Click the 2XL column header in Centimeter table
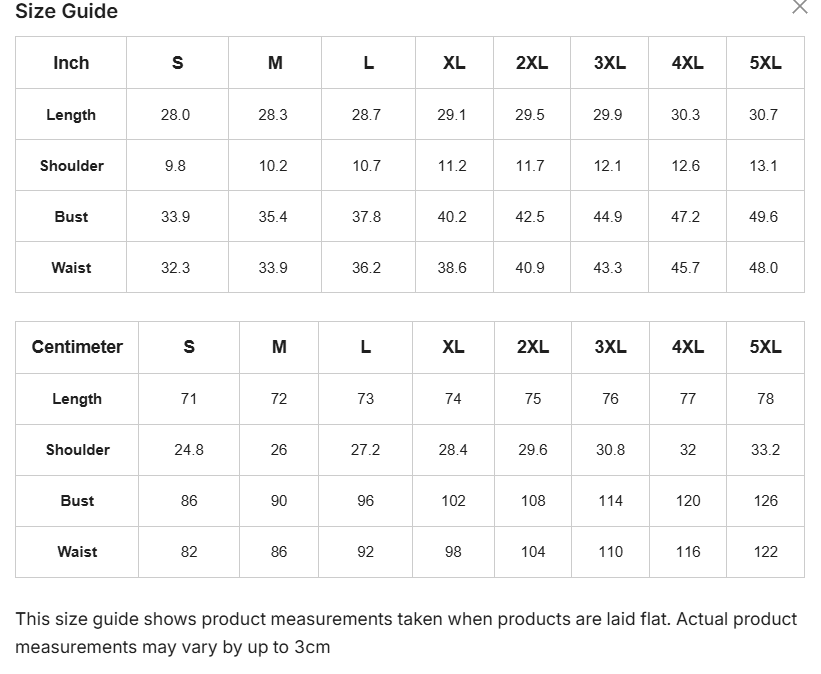821x674 pixels. click(532, 347)
